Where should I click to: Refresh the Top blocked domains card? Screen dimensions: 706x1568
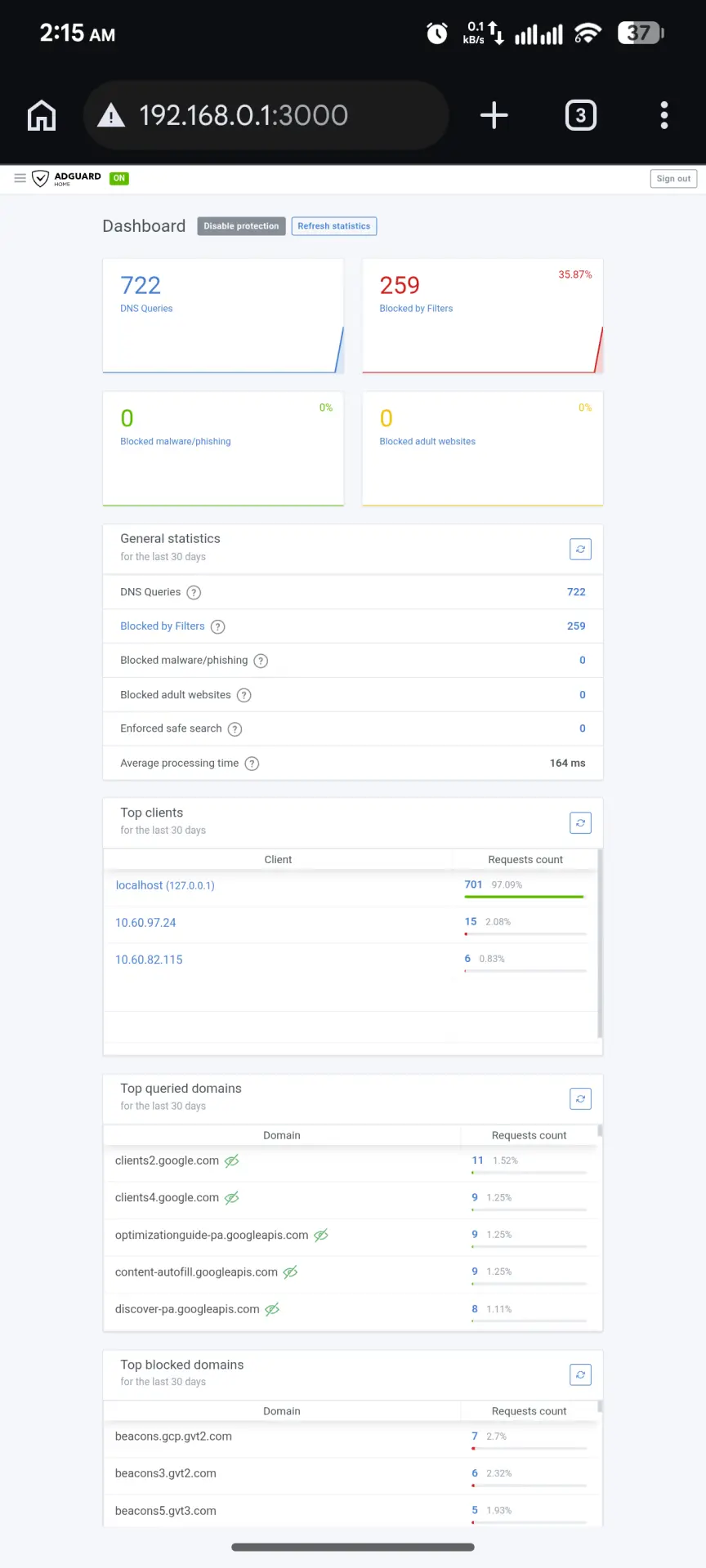coord(580,1375)
